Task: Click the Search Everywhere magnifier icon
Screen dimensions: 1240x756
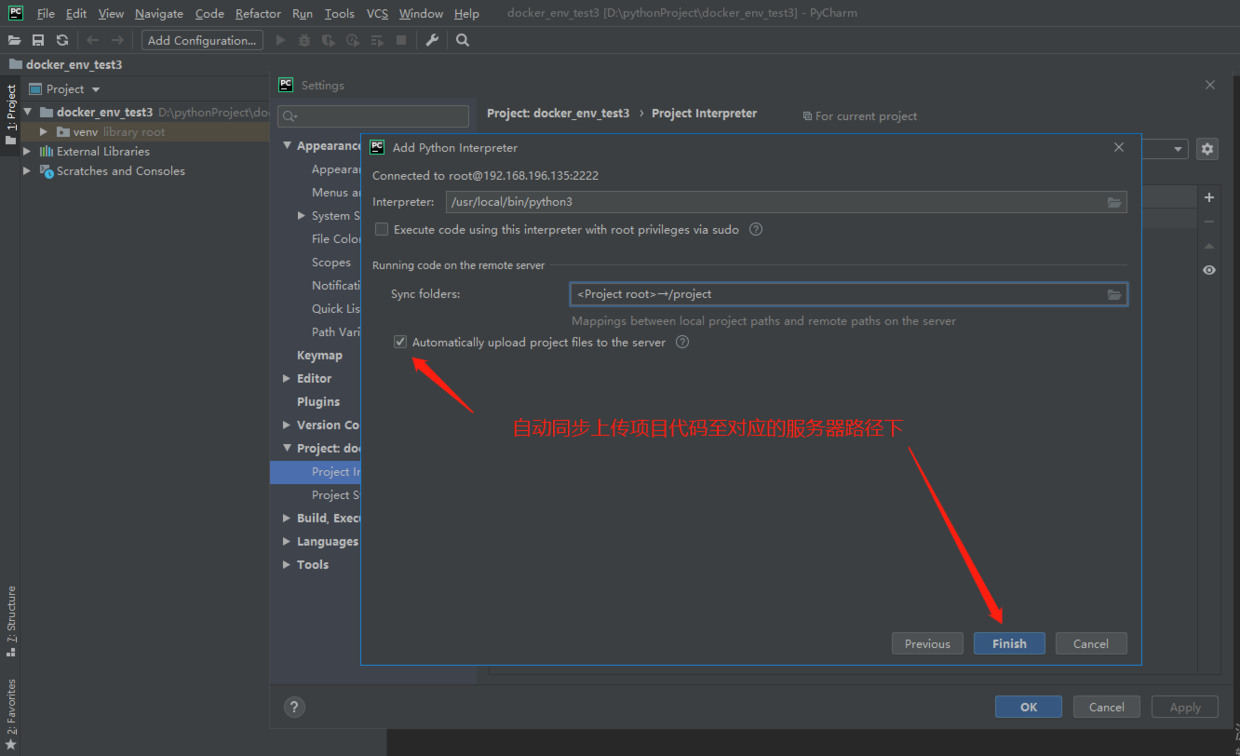Action: pyautogui.click(x=462, y=40)
